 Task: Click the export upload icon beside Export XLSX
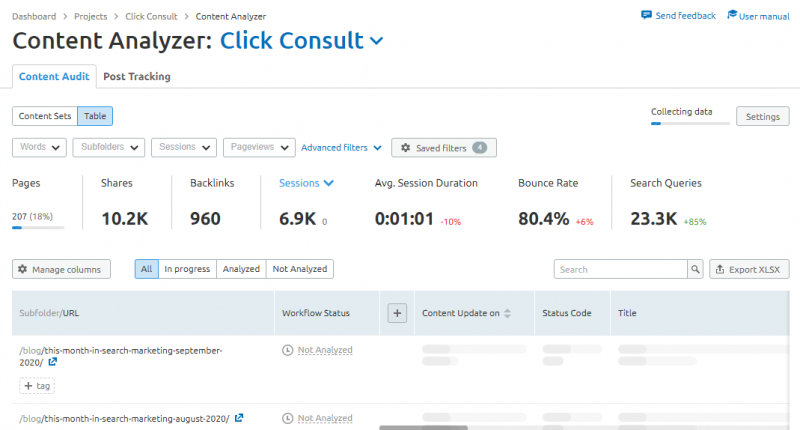click(x=720, y=269)
